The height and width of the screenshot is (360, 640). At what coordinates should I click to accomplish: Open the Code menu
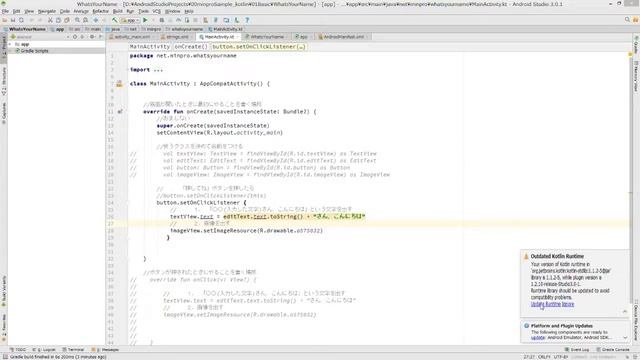[x=64, y=11]
